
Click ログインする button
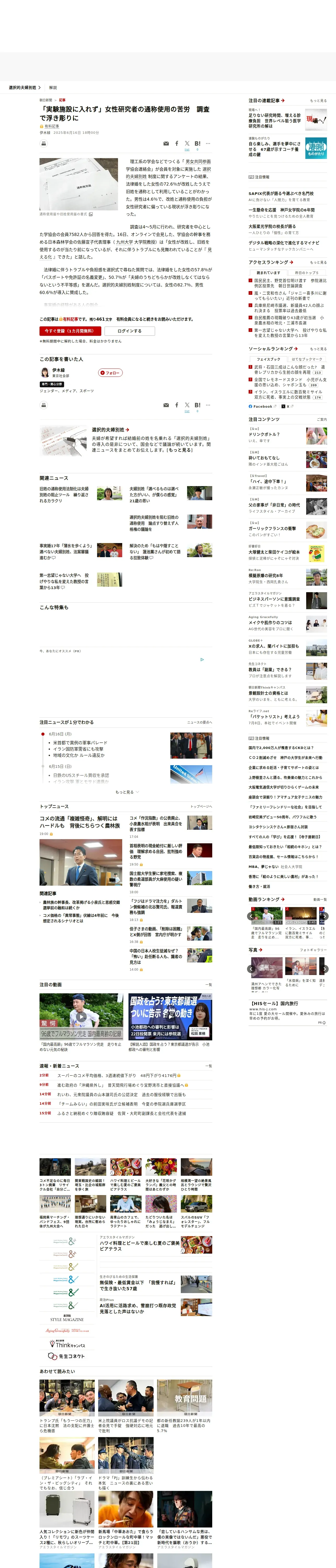[x=129, y=331]
